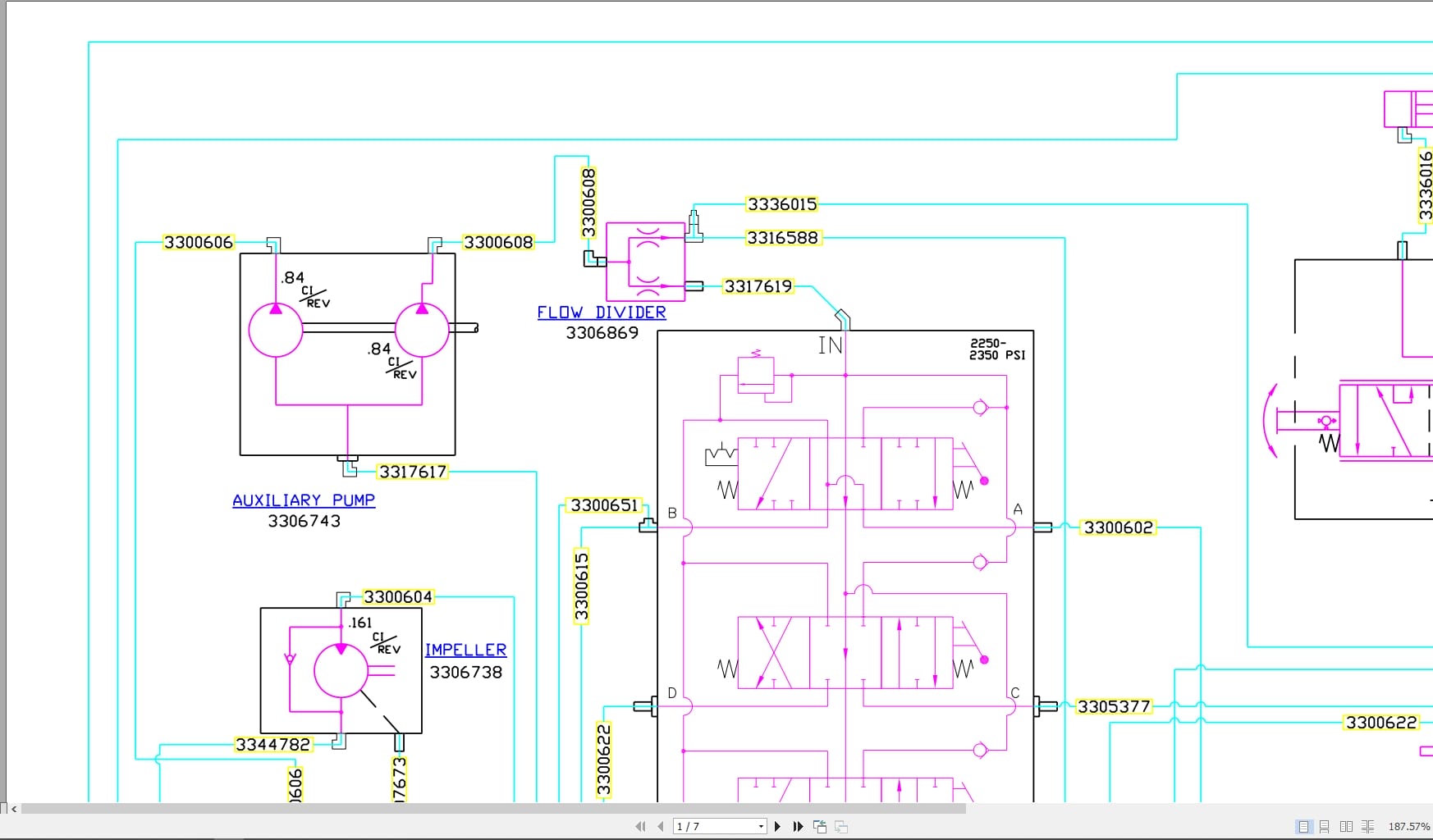1433x840 pixels.
Task: Click the next view icon
Action: [x=840, y=826]
